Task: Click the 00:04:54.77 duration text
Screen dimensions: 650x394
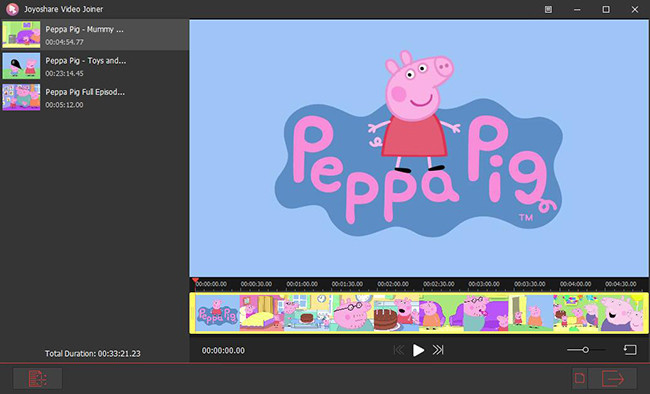Action: pos(64,42)
